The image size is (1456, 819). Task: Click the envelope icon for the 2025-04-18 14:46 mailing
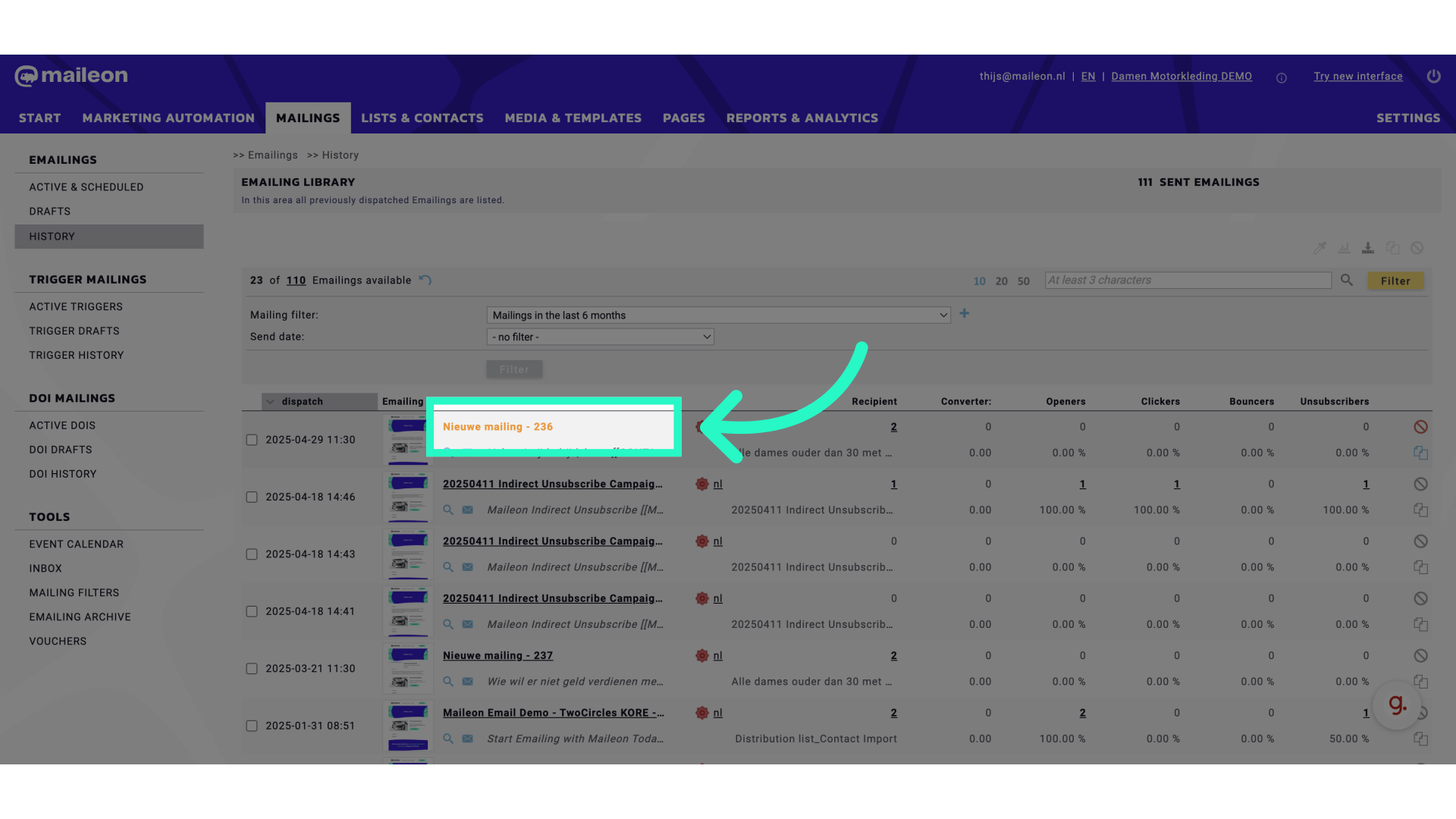coord(468,510)
